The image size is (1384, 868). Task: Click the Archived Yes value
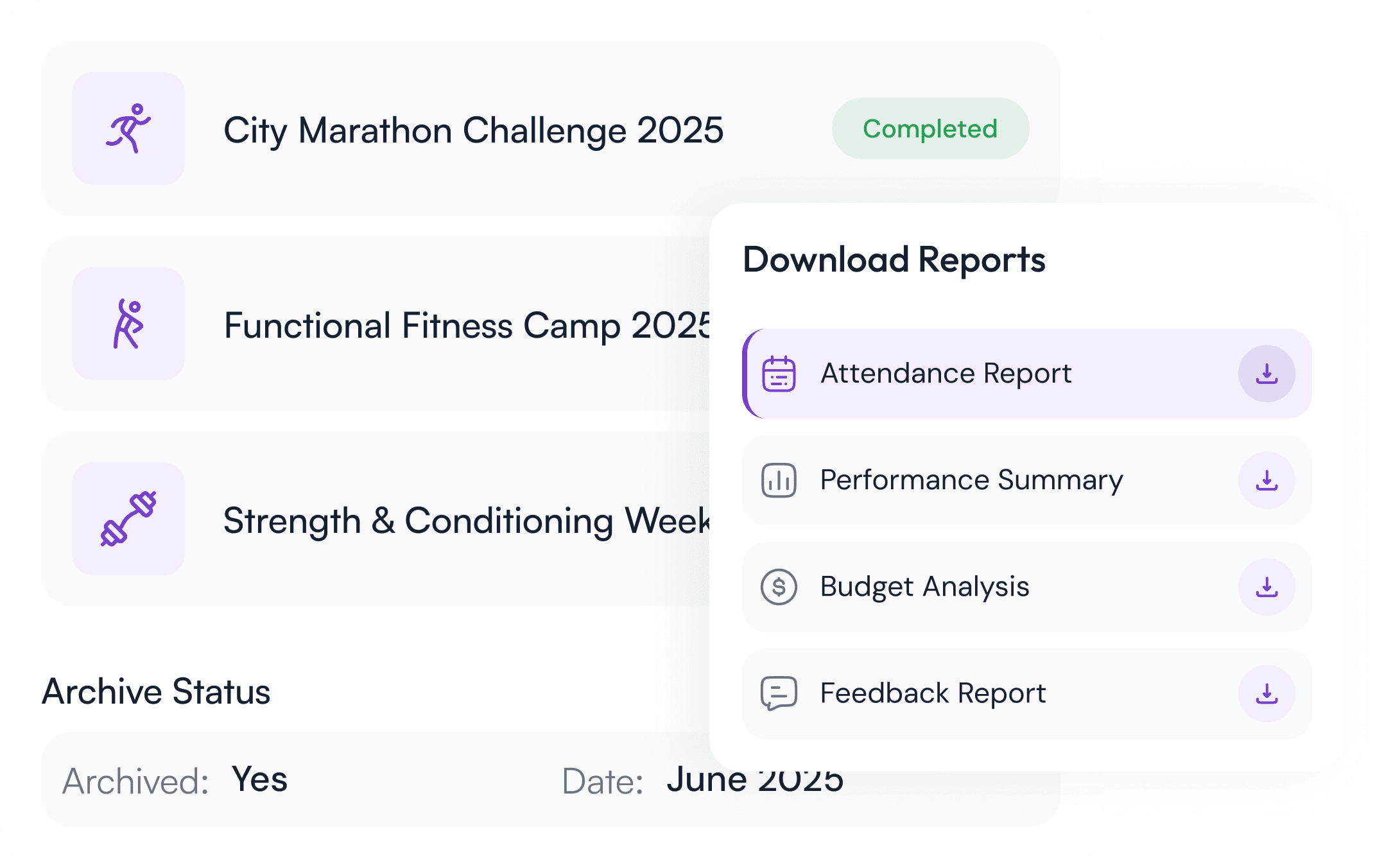coord(259,779)
